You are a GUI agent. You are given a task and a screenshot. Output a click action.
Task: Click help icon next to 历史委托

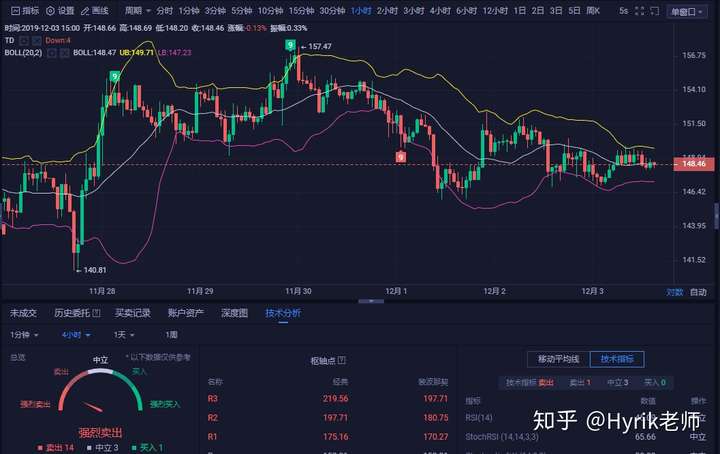pos(96,313)
